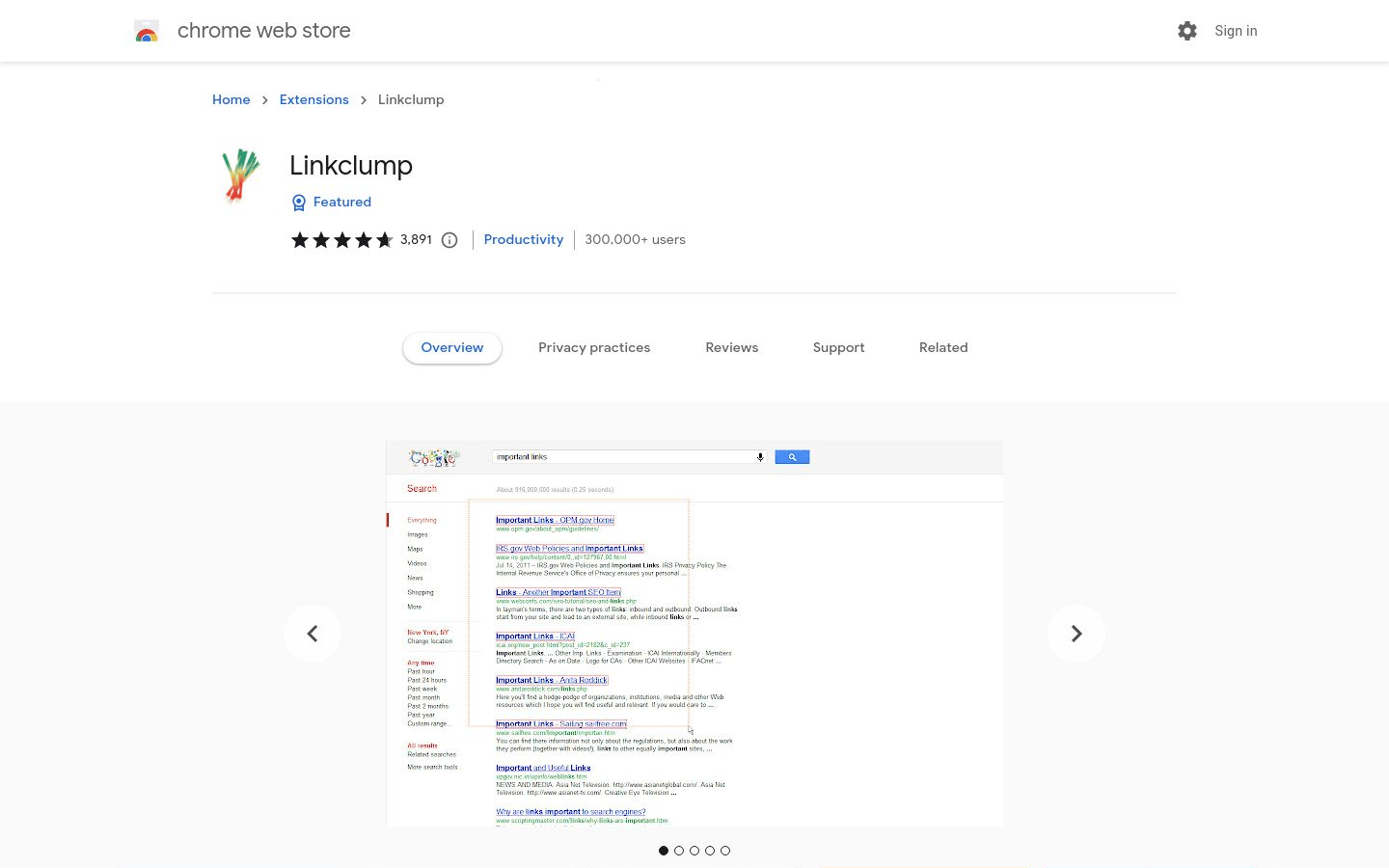Open the Productivity category link
Screen dimensions: 1389x868
523,239
